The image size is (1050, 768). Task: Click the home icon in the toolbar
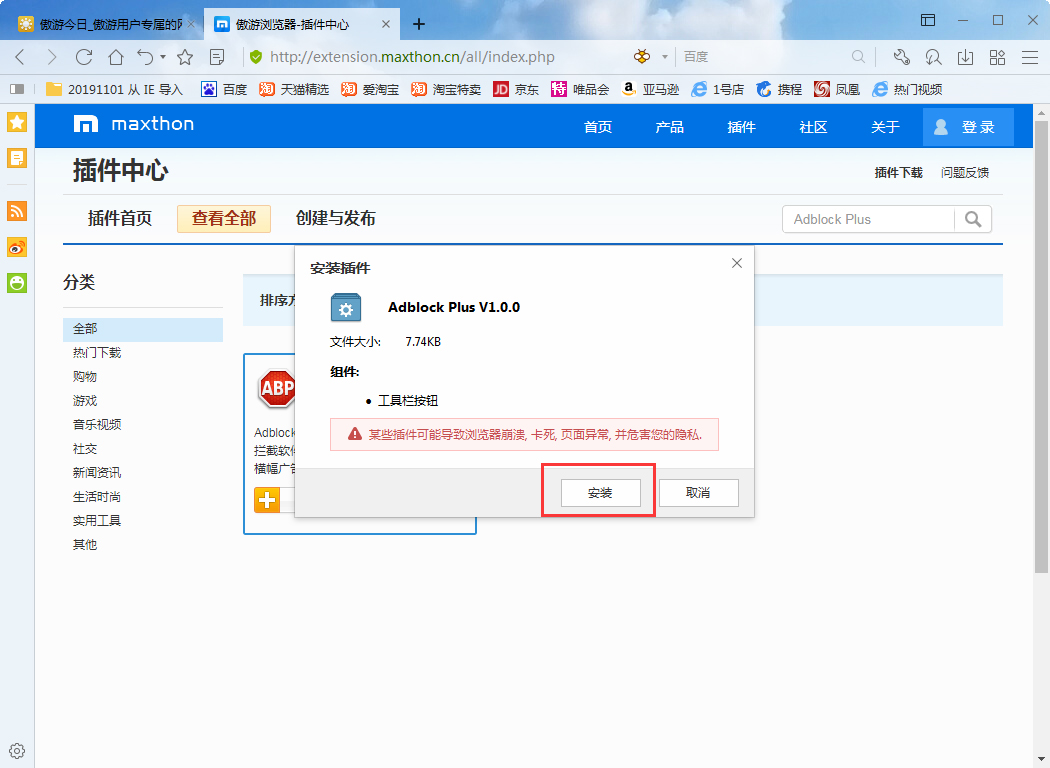click(x=115, y=57)
